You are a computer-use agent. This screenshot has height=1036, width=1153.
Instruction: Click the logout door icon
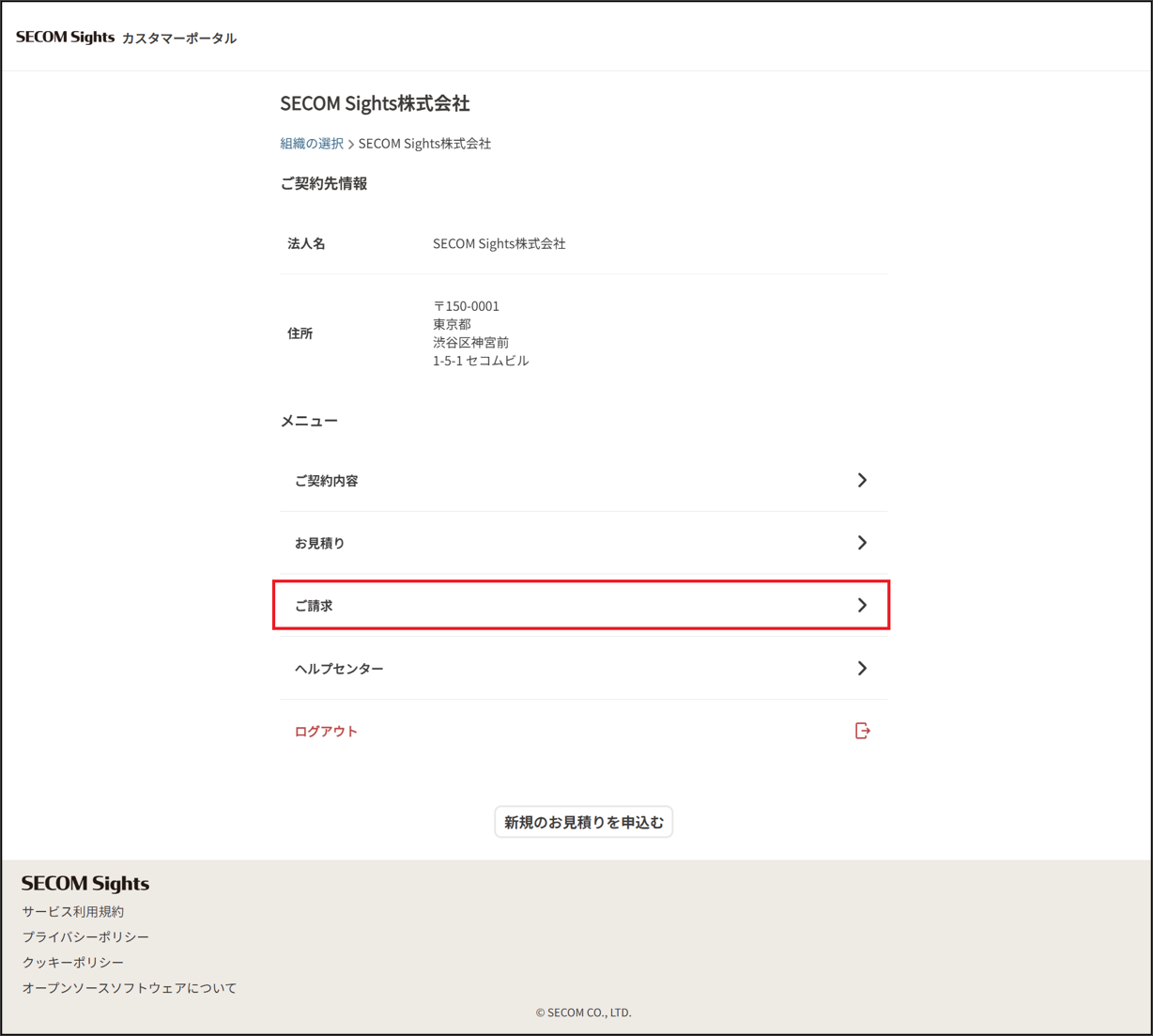[x=863, y=731]
